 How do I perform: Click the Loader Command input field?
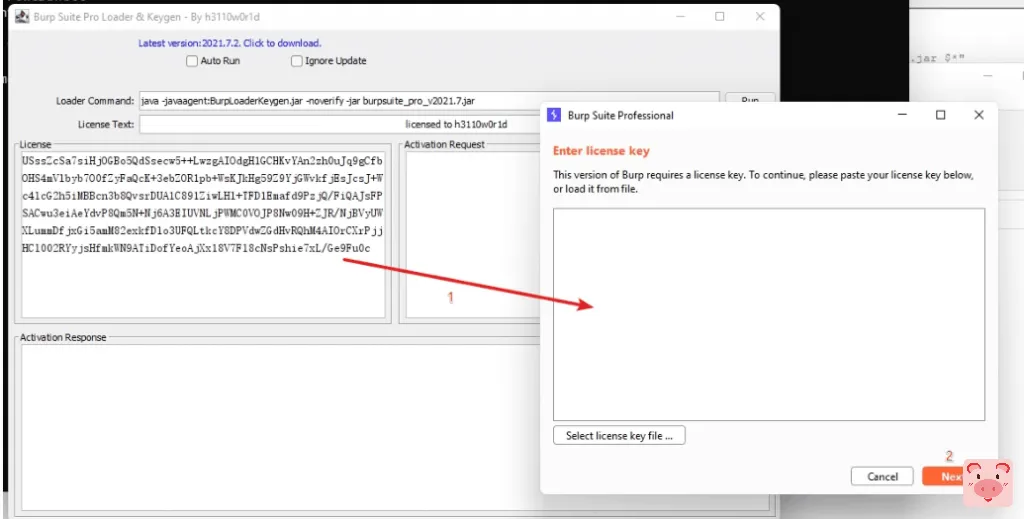429,101
